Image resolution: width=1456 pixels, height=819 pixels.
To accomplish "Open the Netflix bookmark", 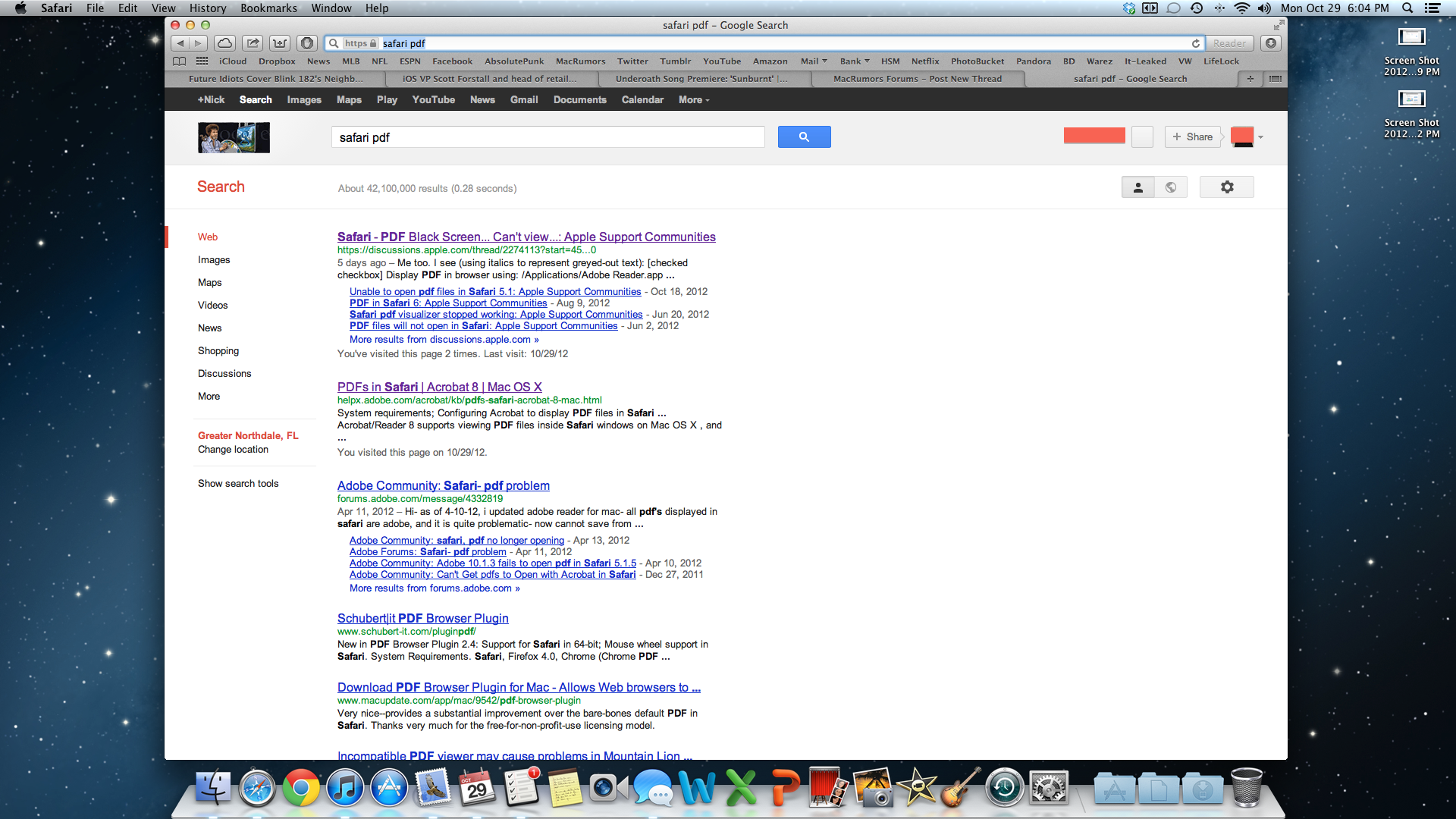I will tap(925, 61).
